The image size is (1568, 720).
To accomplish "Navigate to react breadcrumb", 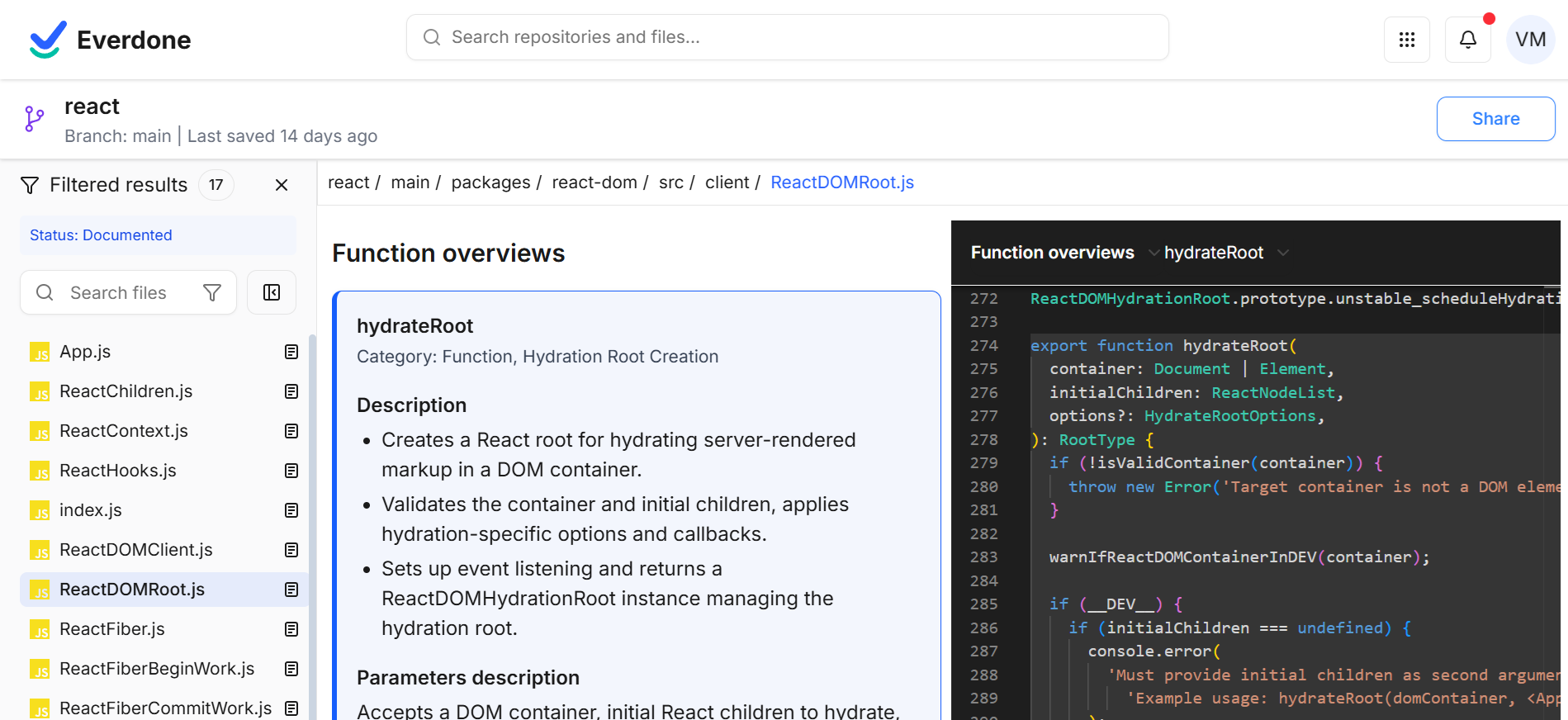I will click(348, 182).
